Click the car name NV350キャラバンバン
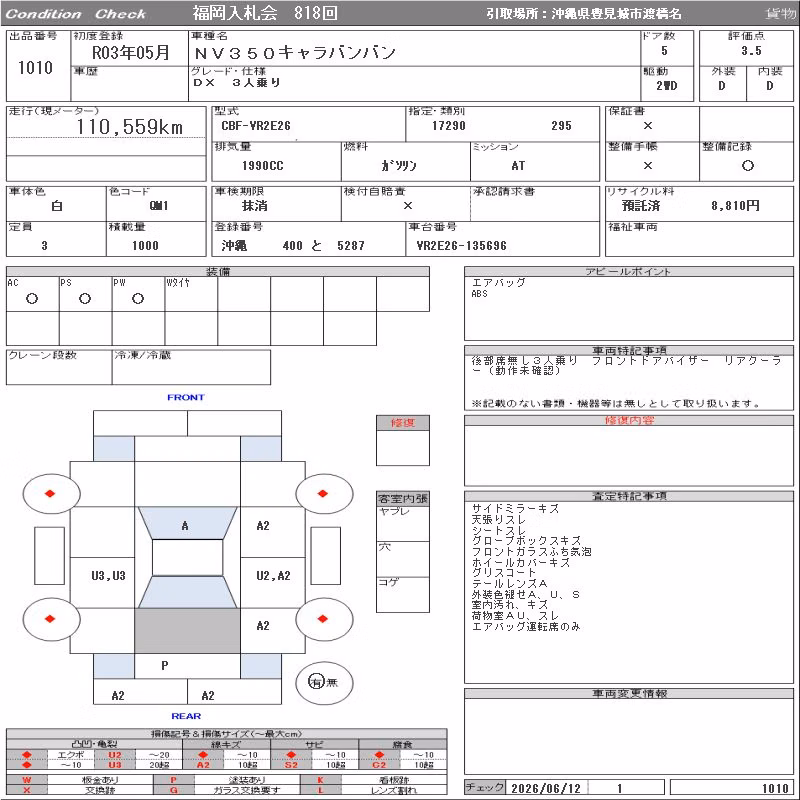 click(295, 52)
